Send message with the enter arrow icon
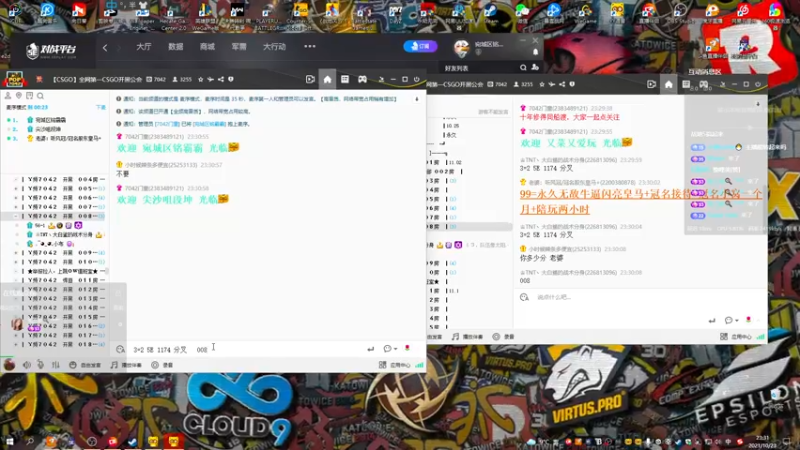The image size is (800, 450). pos(370,349)
